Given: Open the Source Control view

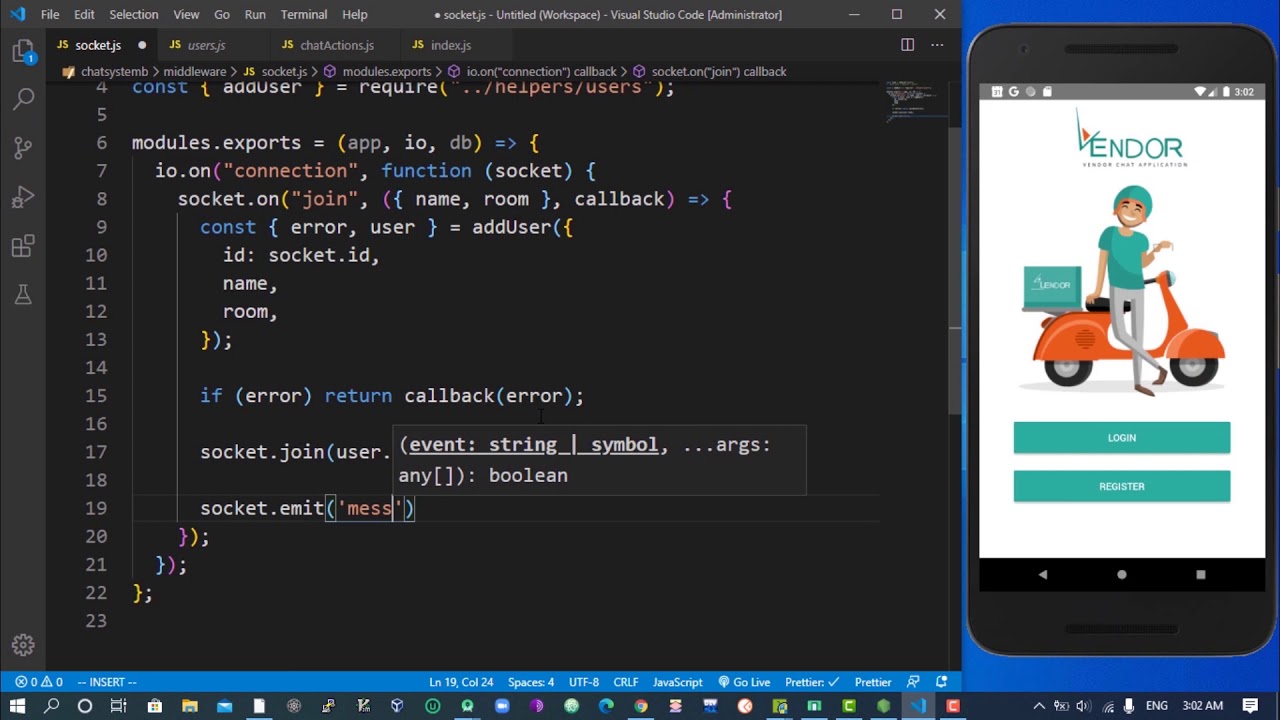Looking at the screenshot, I should pyautogui.click(x=23, y=148).
